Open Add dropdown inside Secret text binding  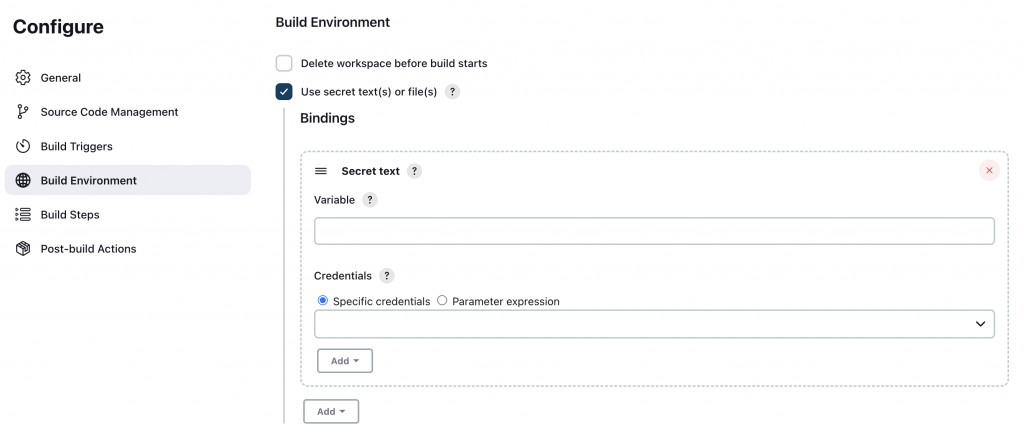point(344,361)
